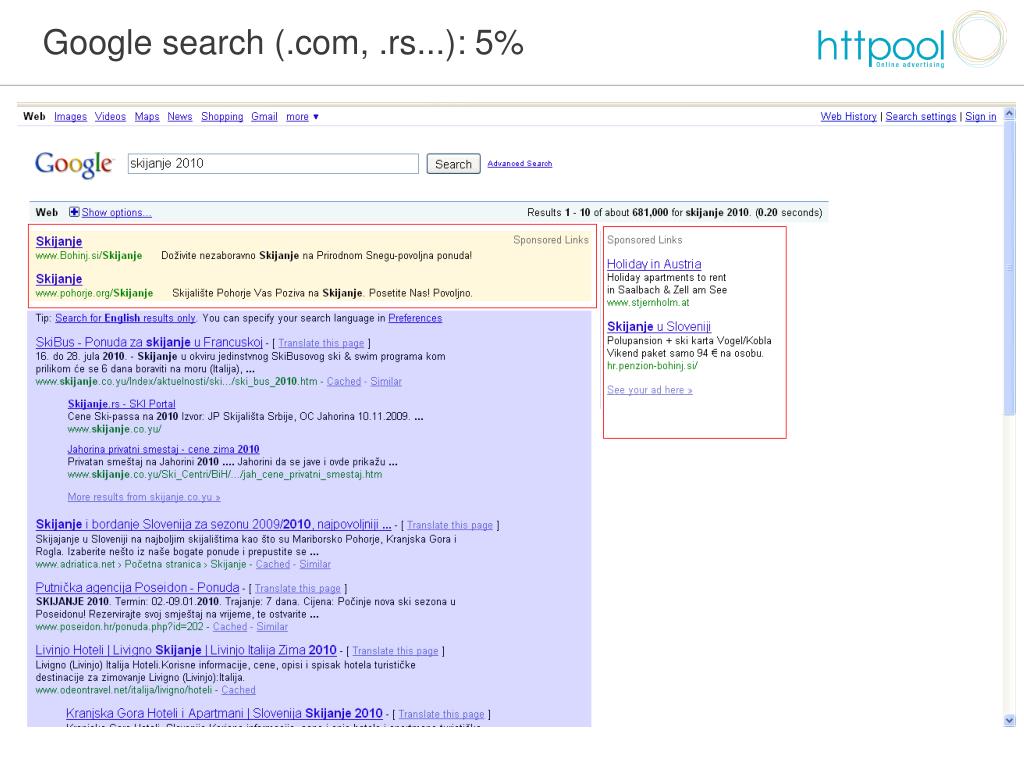Translate the Livinjo Hoteli page

pyautogui.click(x=395, y=651)
